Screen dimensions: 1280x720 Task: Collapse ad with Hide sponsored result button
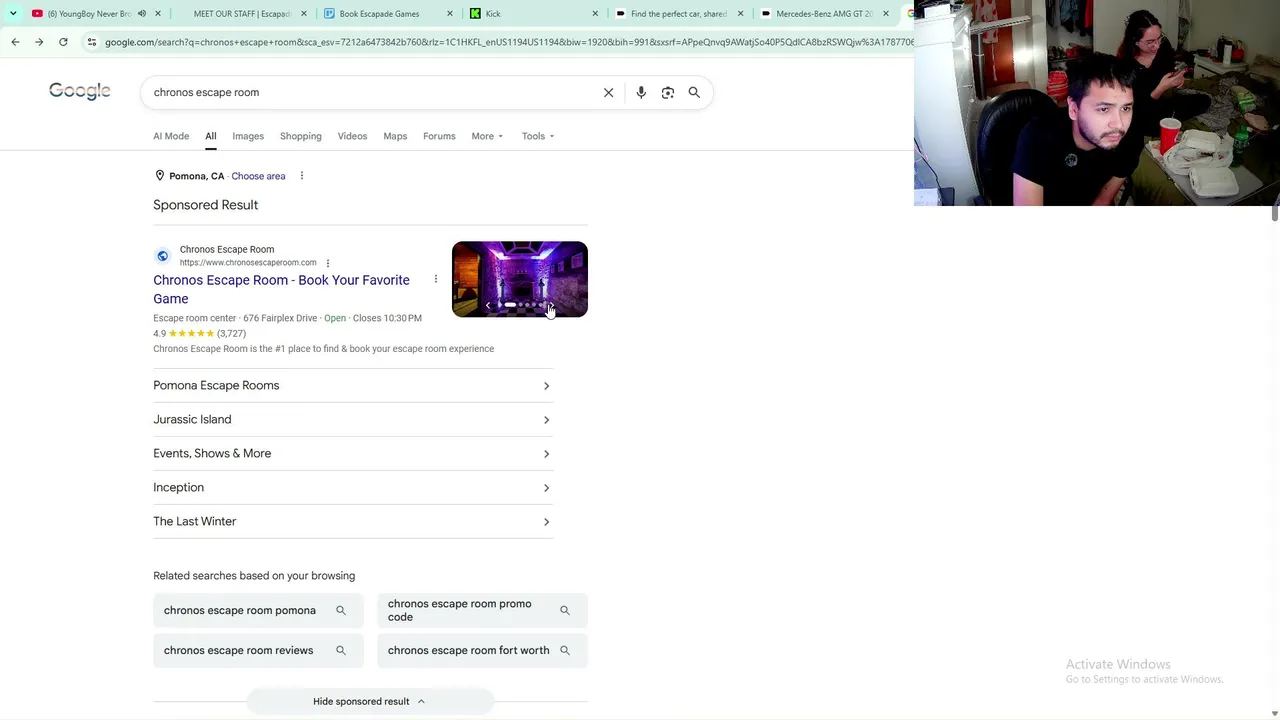pos(370,701)
